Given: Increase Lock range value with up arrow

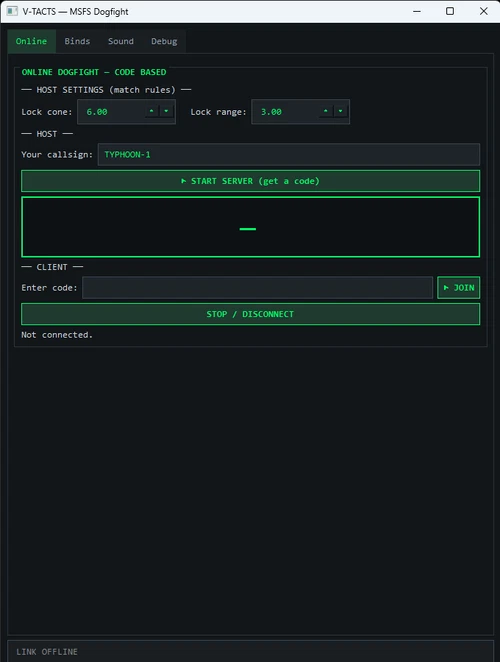Looking at the screenshot, I should pyautogui.click(x=326, y=111).
